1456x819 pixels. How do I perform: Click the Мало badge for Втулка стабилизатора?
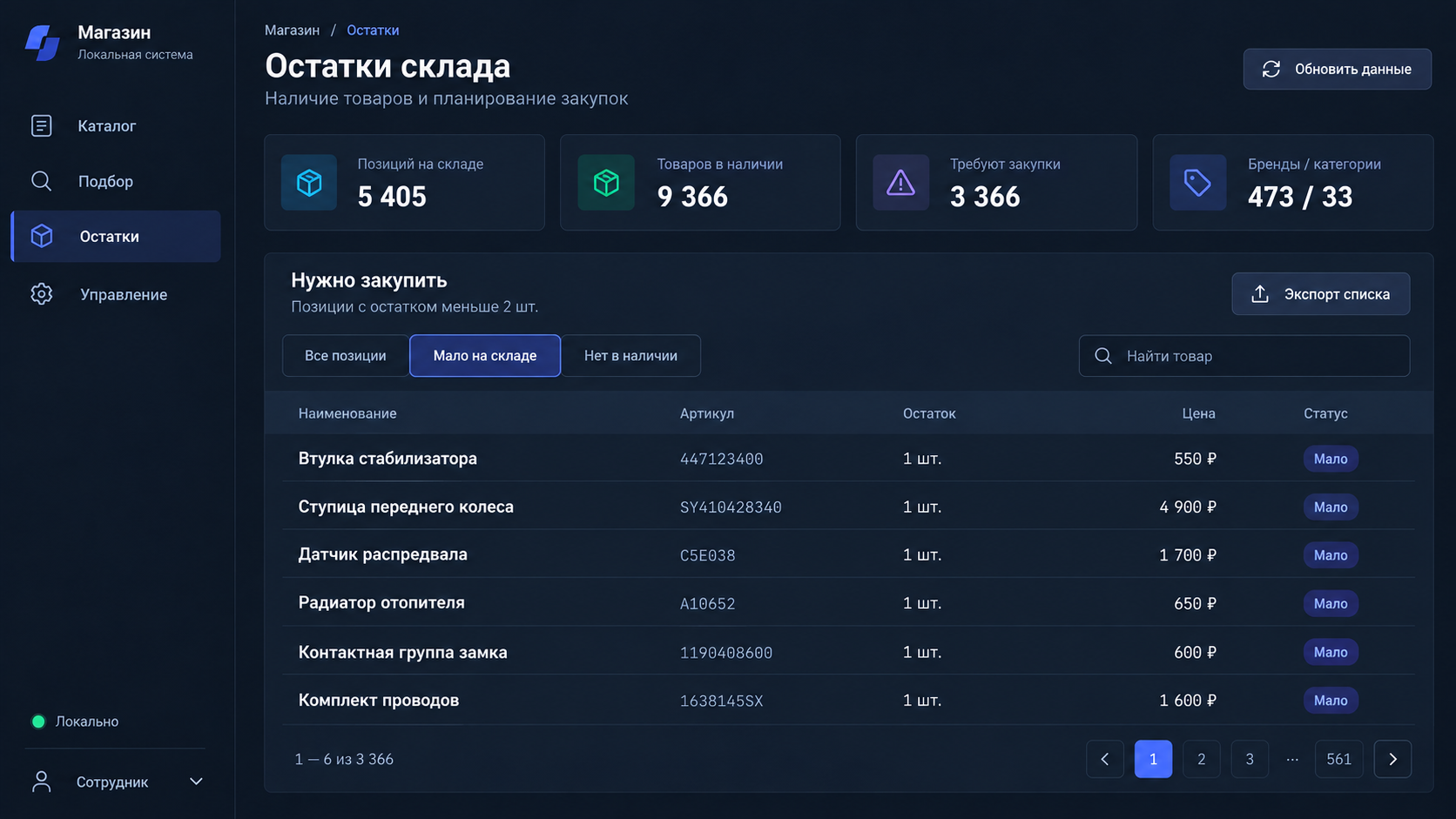1331,459
